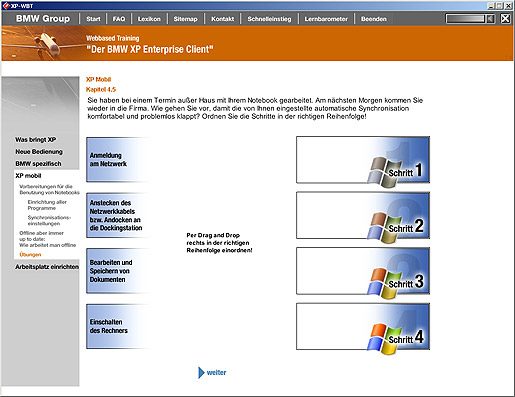The image size is (515, 397).
Task: Select the 'Anstecken des Netzwerkkabels' card
Action: click(117, 215)
